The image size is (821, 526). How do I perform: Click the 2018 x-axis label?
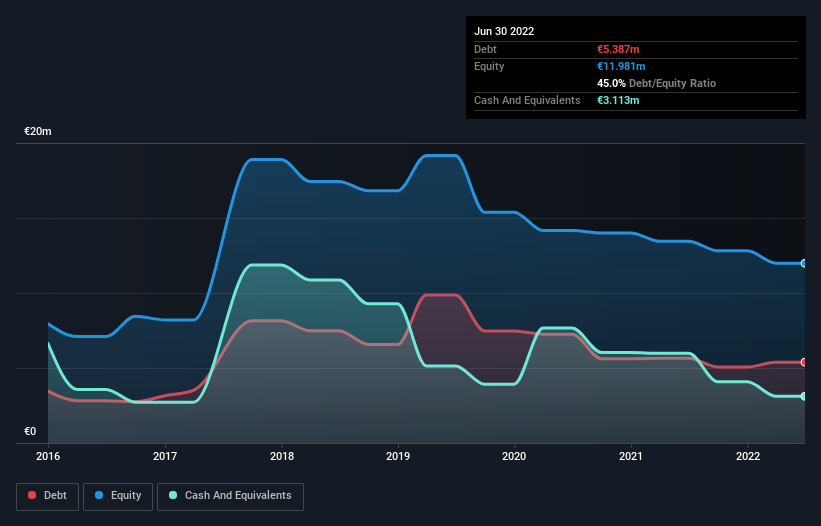tap(282, 456)
